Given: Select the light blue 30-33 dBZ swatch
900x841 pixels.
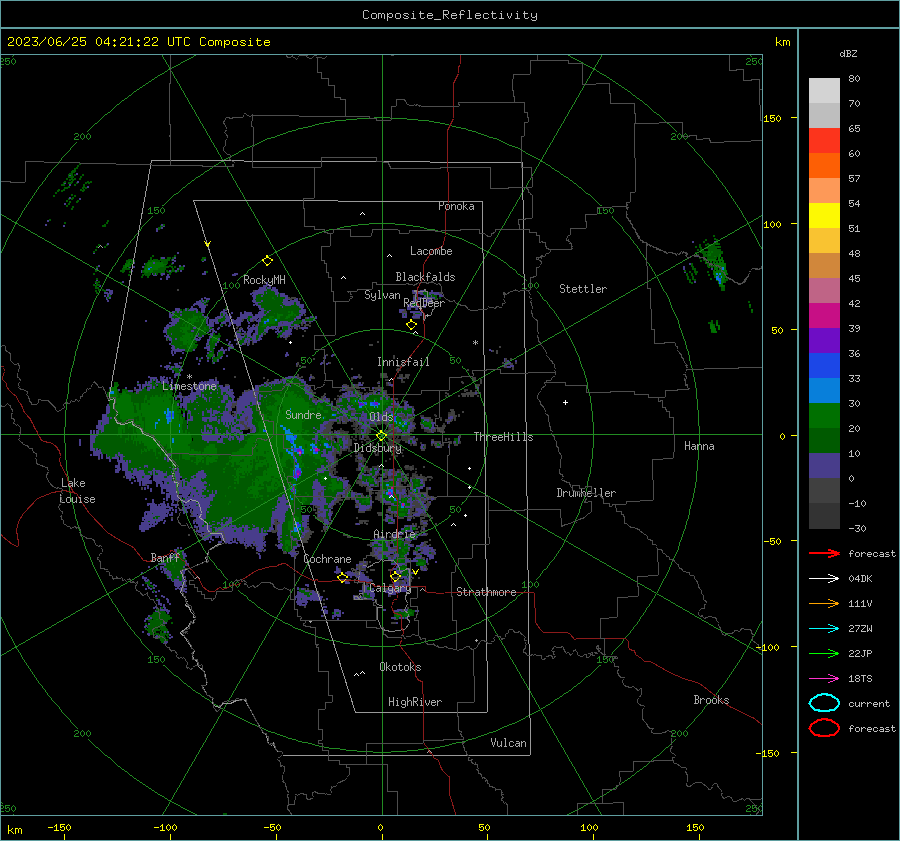Looking at the screenshot, I should (824, 390).
